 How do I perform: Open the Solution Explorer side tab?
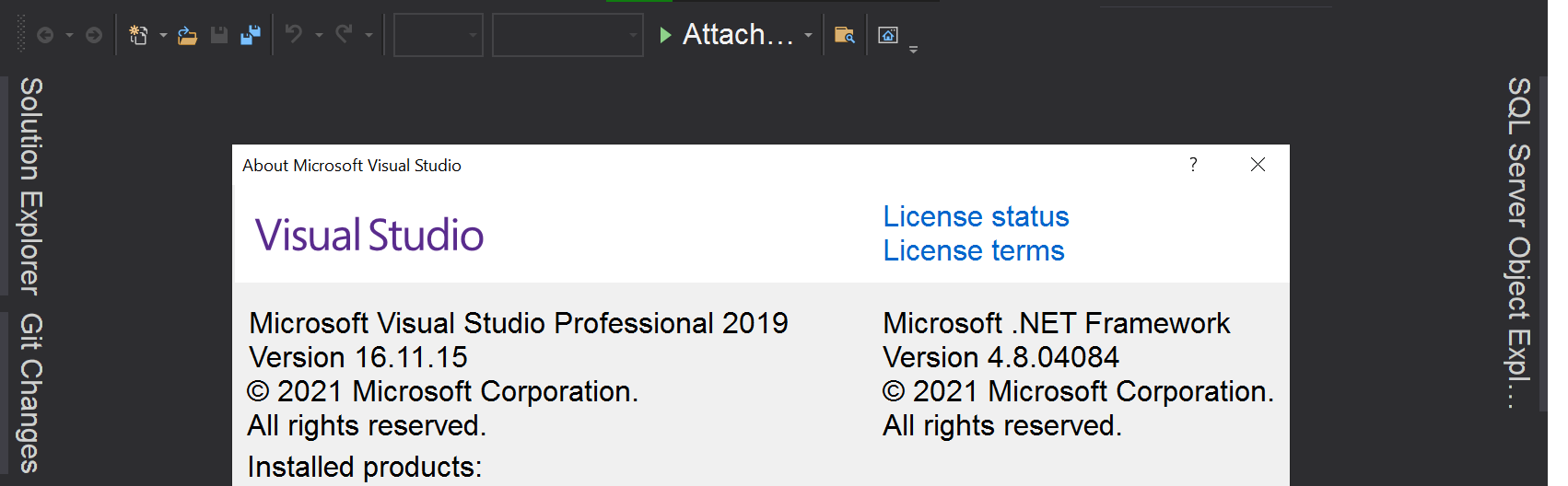click(30, 187)
